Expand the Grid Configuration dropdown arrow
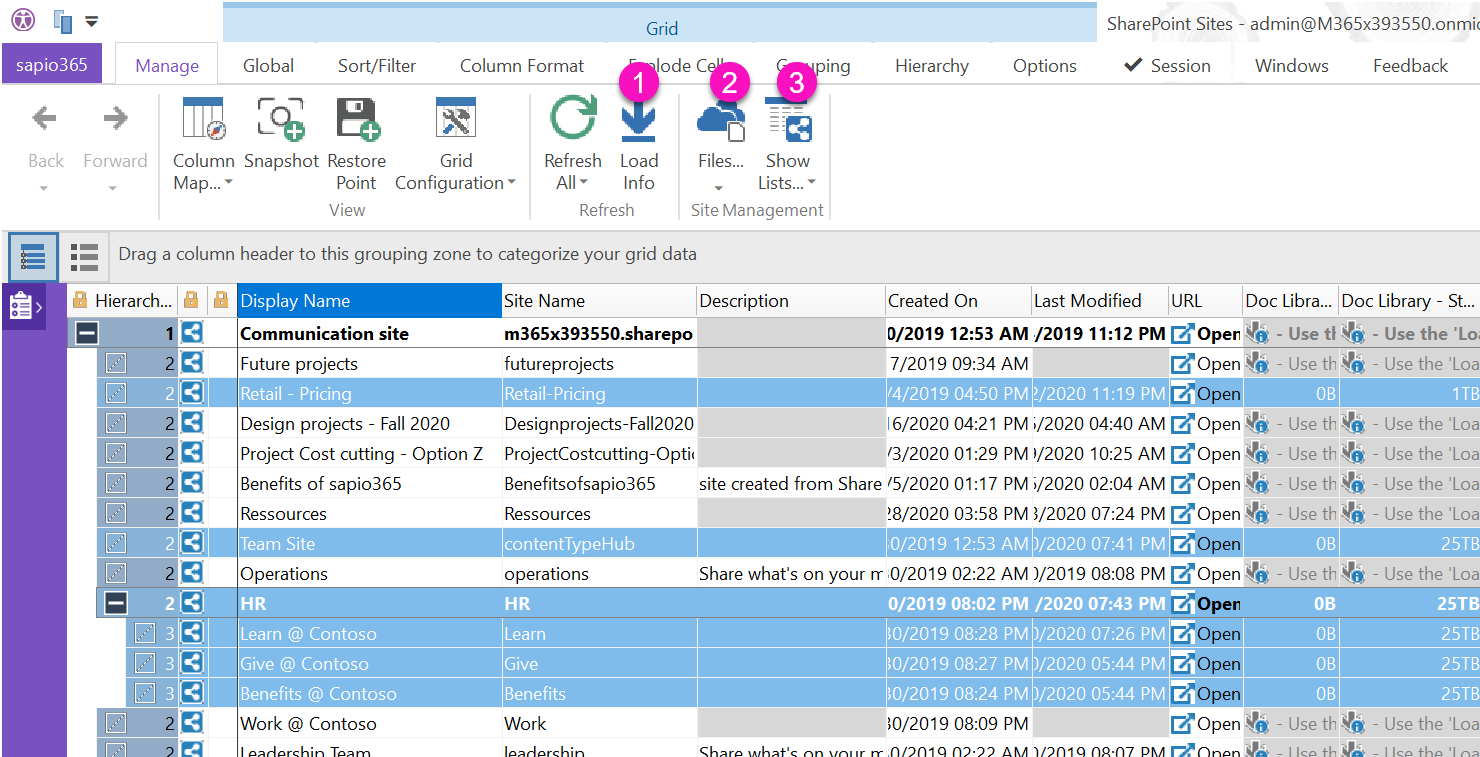 (511, 184)
